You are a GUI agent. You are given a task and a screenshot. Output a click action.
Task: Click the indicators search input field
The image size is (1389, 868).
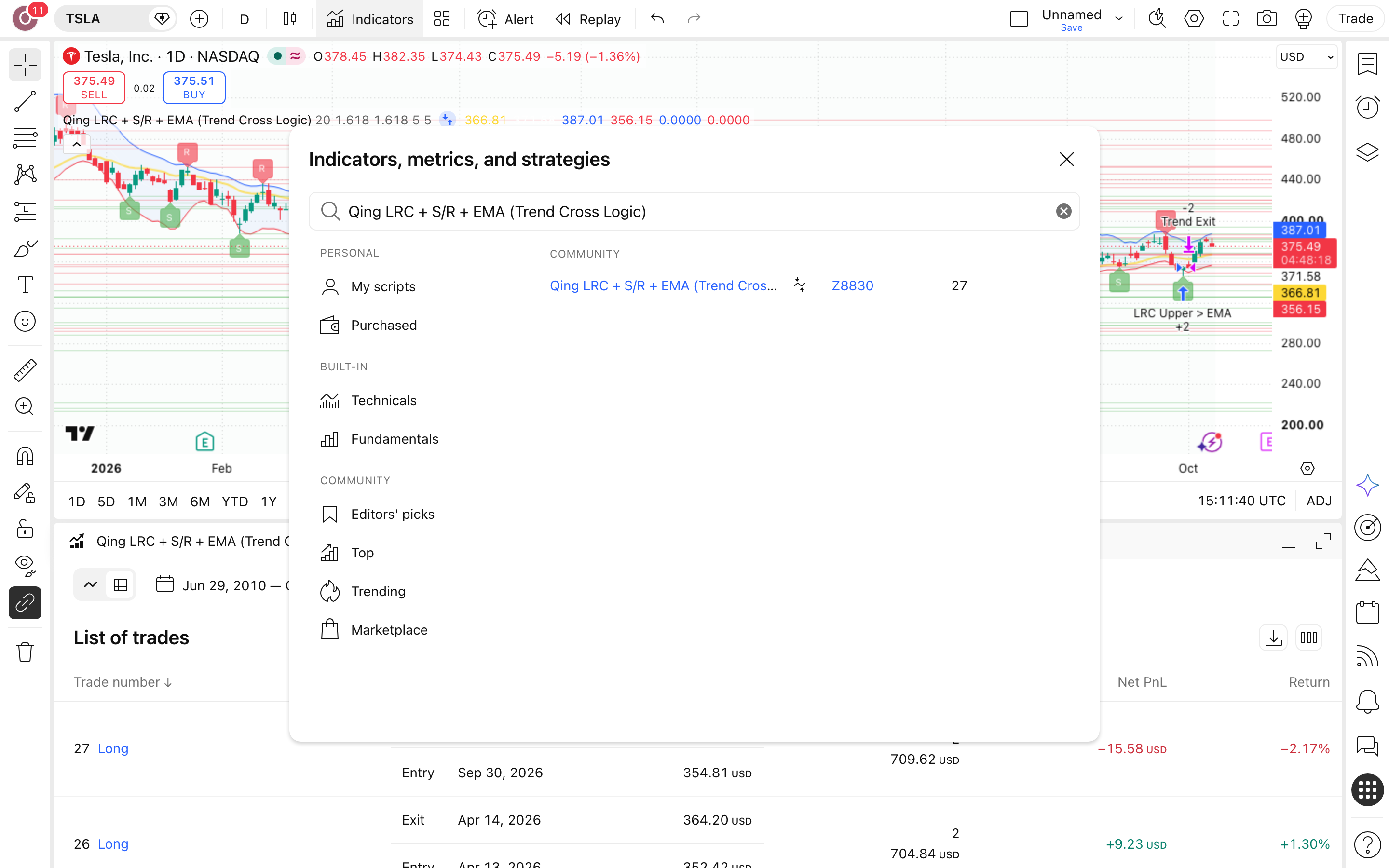coord(694,211)
